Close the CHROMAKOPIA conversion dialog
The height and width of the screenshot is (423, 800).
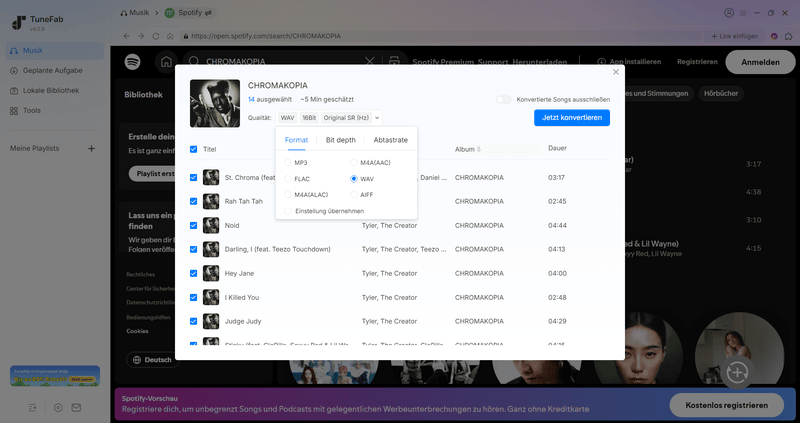pos(616,72)
